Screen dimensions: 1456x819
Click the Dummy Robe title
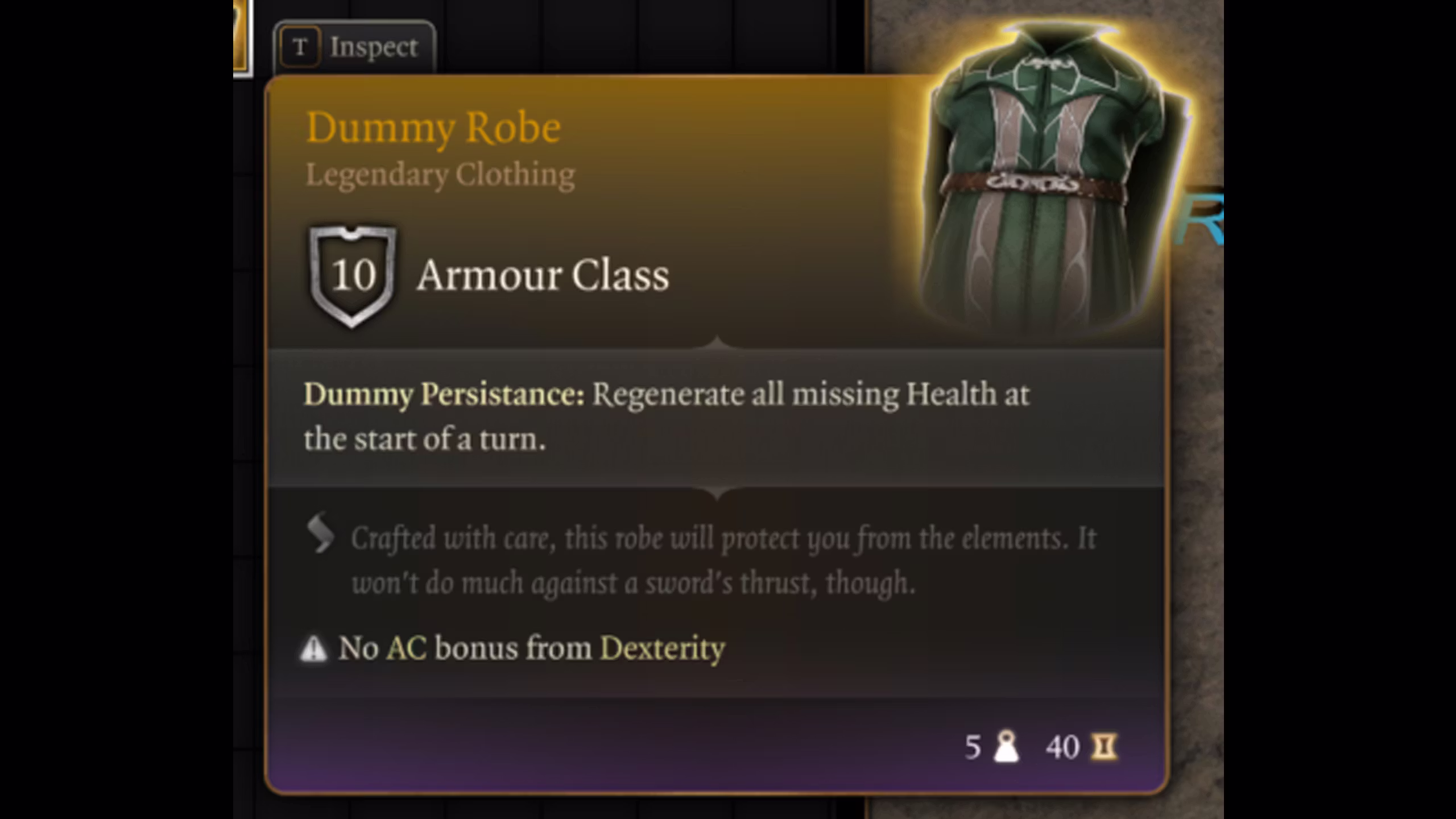(433, 128)
